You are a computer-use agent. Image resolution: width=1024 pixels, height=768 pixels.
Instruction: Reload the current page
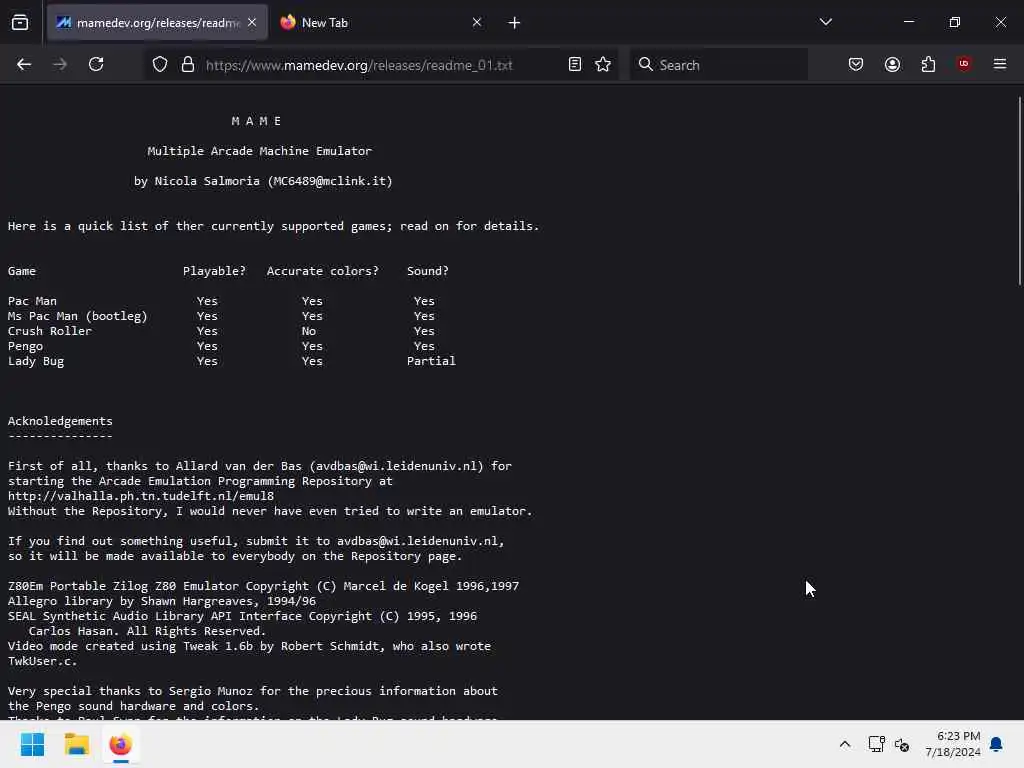click(96, 64)
